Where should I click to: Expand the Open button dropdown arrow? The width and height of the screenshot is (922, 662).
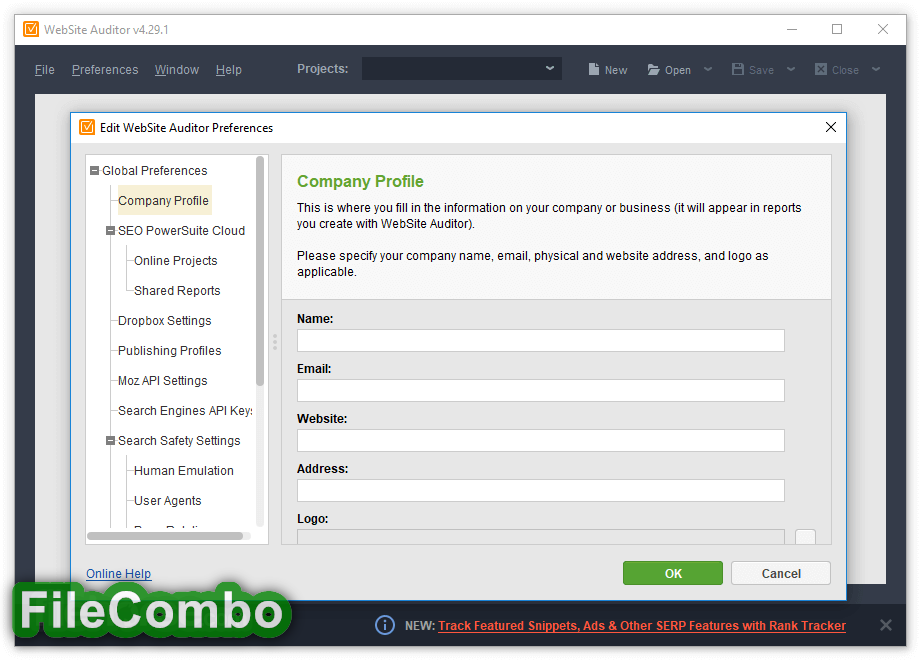708,69
